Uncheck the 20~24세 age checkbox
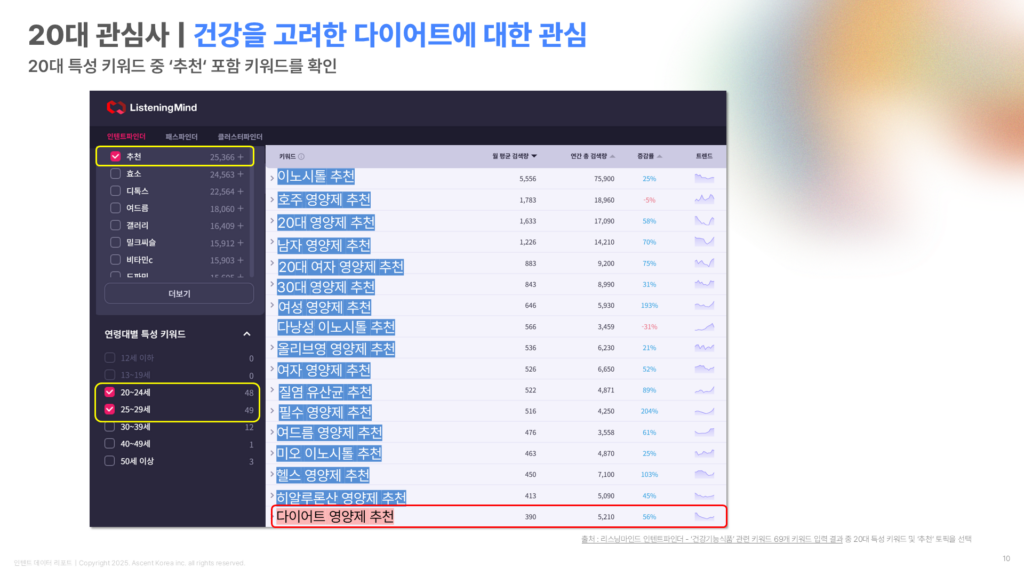Screen dimensions: 1024x576 point(110,392)
